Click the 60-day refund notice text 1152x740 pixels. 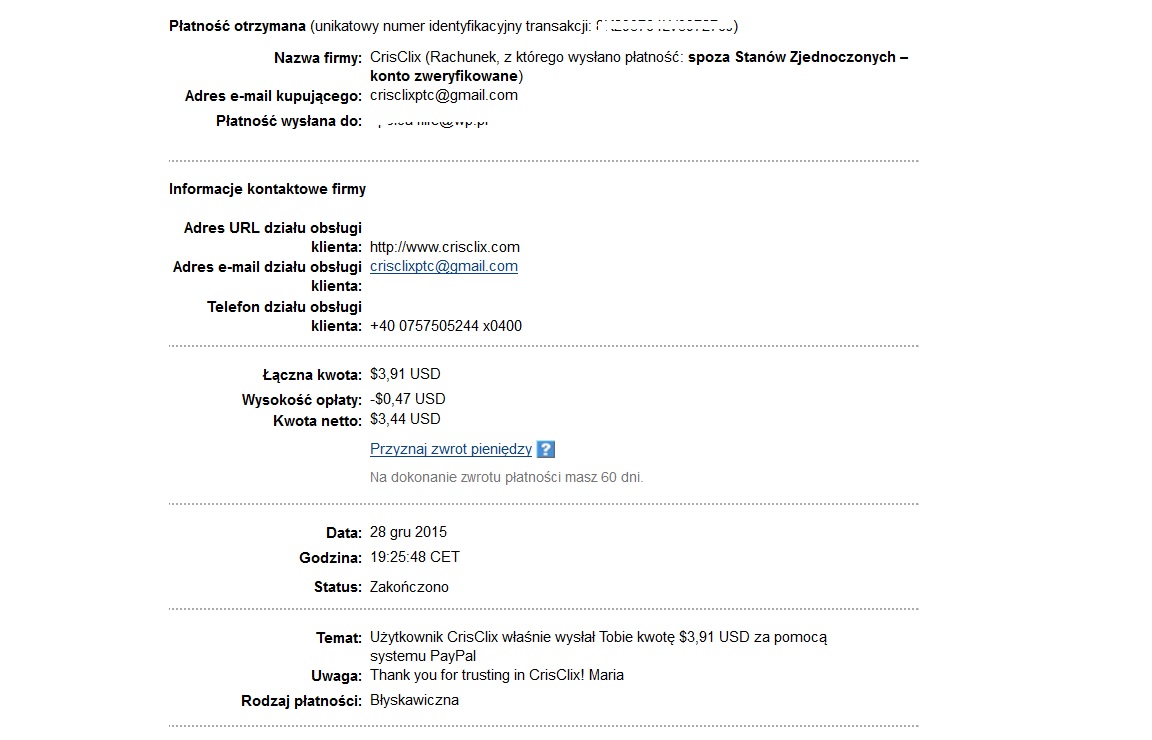click(x=506, y=478)
